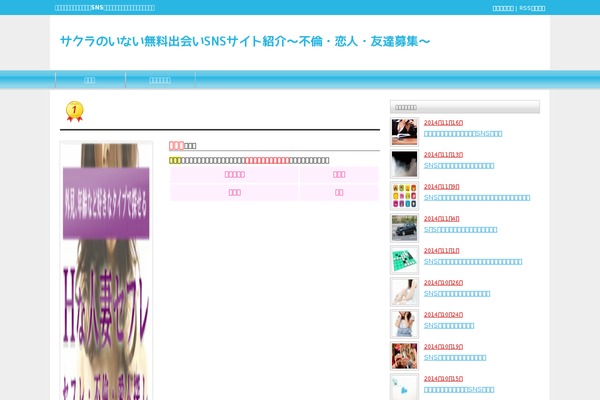Click the 2014 10 26 date link

pos(443,283)
